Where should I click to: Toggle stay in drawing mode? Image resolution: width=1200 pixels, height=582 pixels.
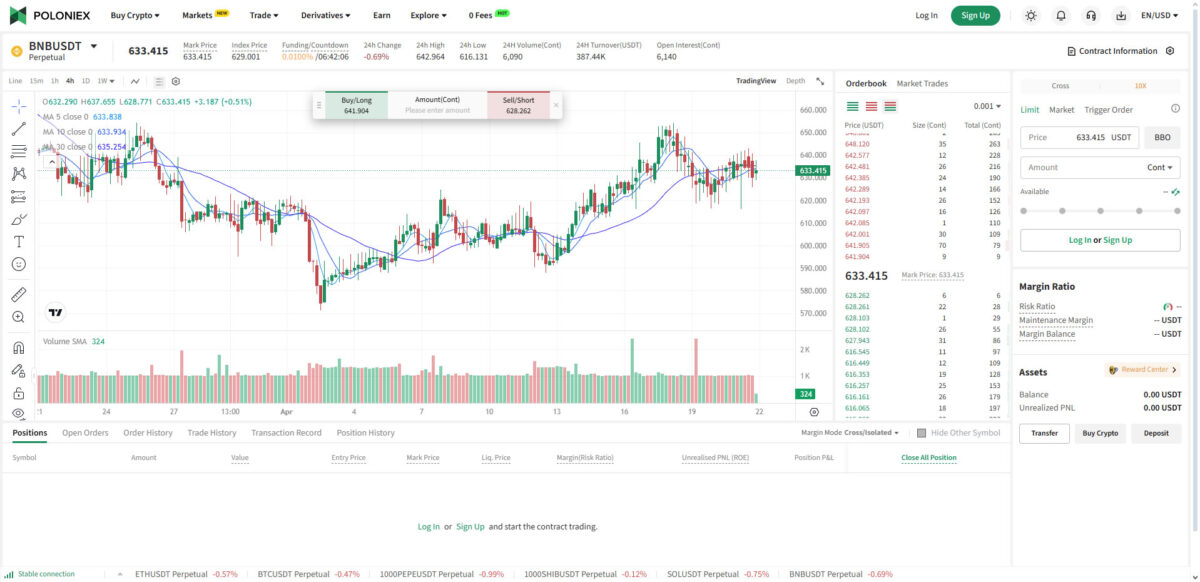[18, 371]
